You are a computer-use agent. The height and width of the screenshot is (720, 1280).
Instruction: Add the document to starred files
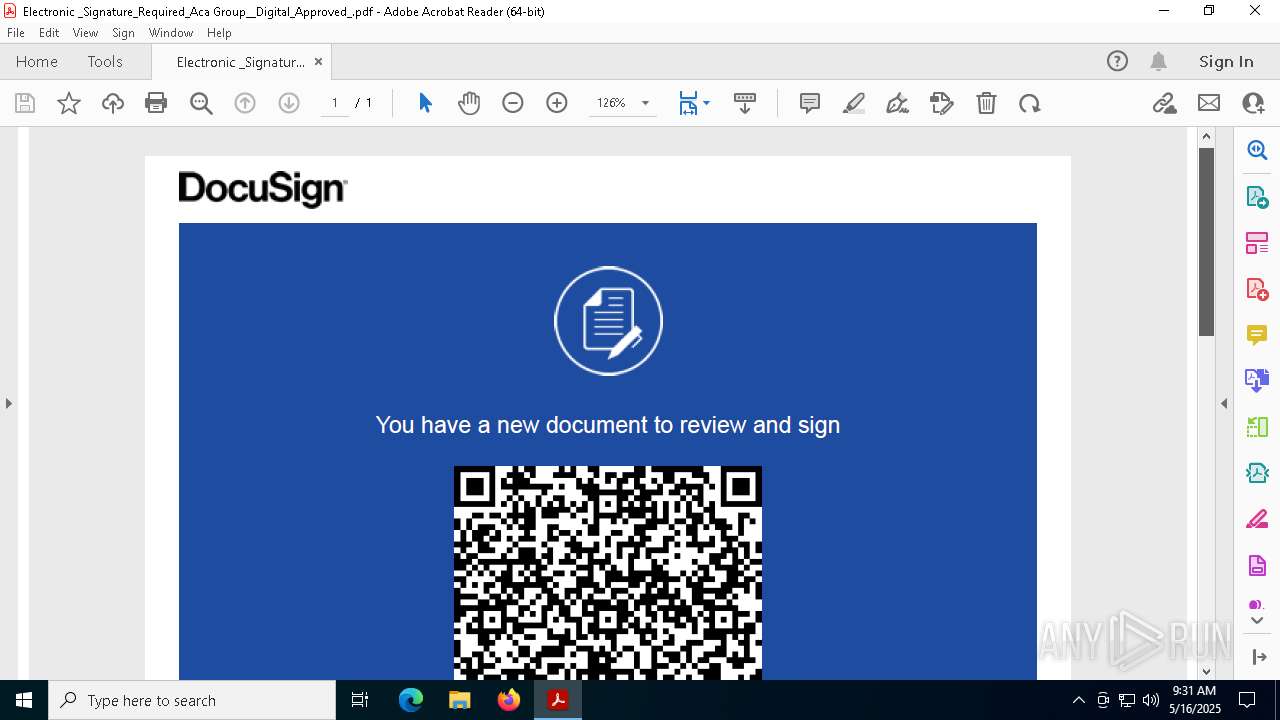(x=69, y=103)
